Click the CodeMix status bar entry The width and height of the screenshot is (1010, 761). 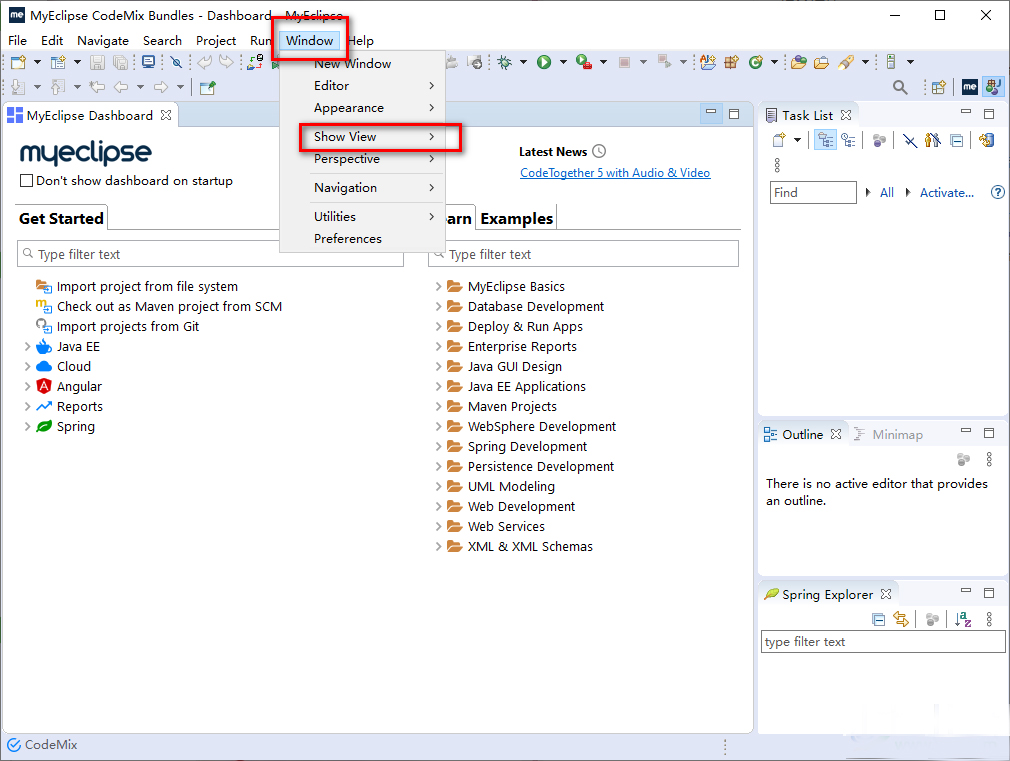[42, 745]
